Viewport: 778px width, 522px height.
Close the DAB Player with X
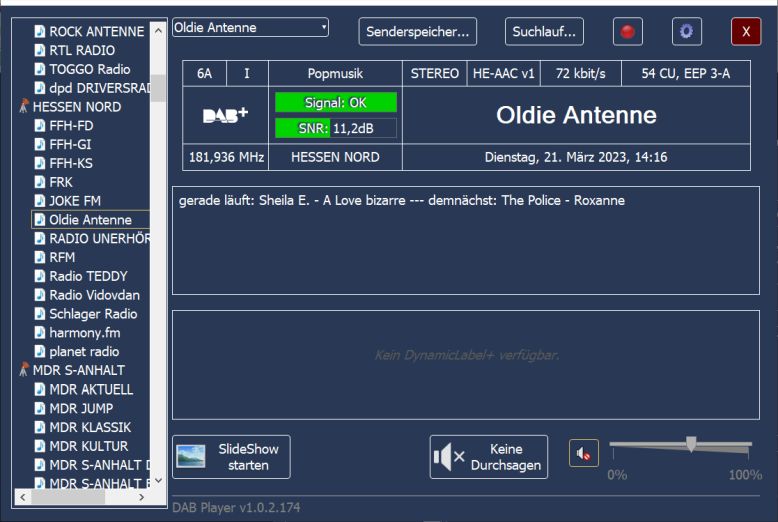pos(746,32)
